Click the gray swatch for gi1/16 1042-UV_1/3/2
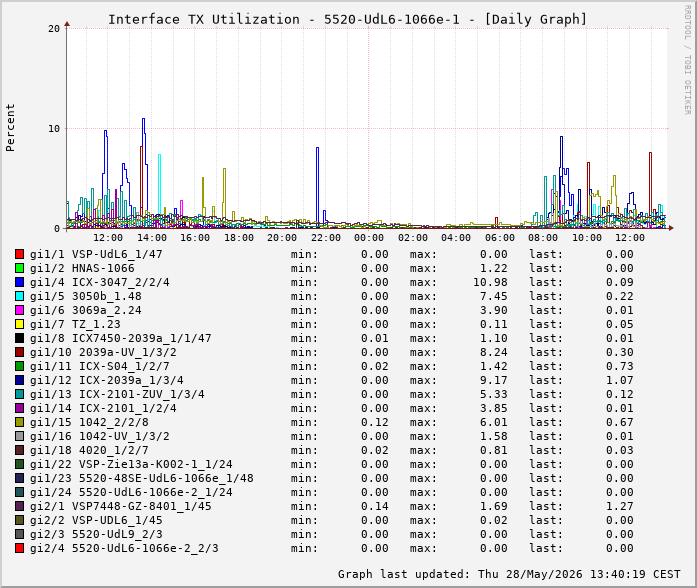697x588 pixels. [19, 436]
